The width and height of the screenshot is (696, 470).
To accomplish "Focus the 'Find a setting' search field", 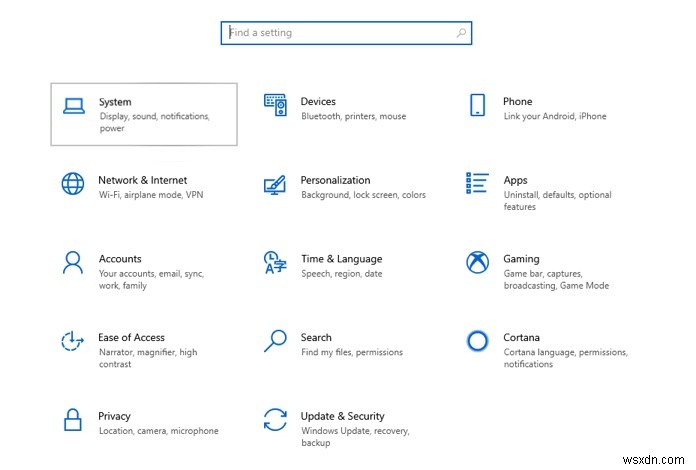I will coord(338,33).
